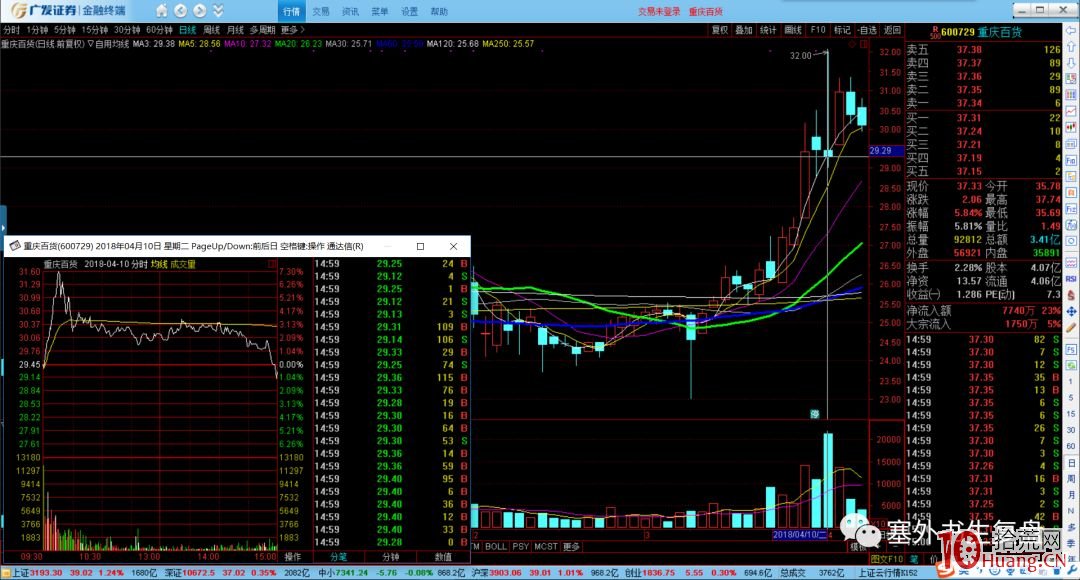Click the Fin sidebar icon
Viewport: 1080px width, 580px height.
click(1072, 160)
